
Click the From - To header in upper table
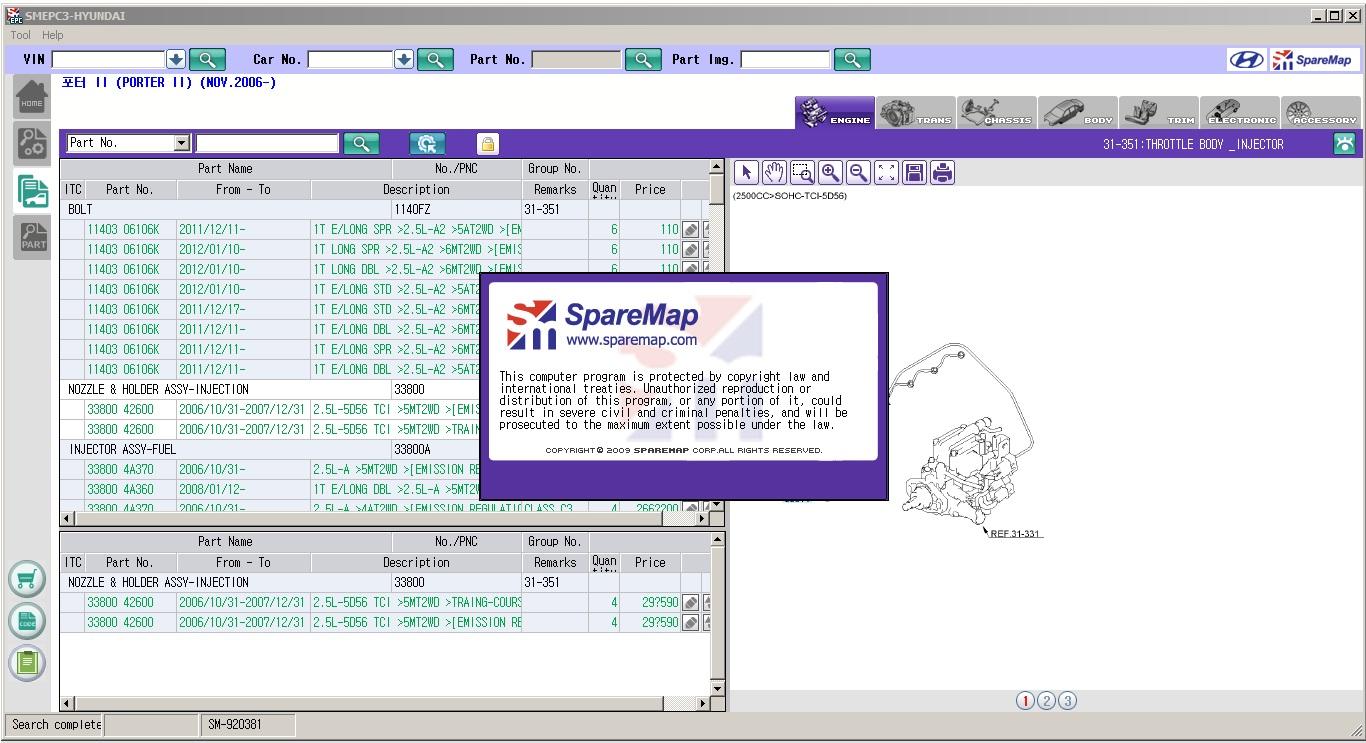243,189
